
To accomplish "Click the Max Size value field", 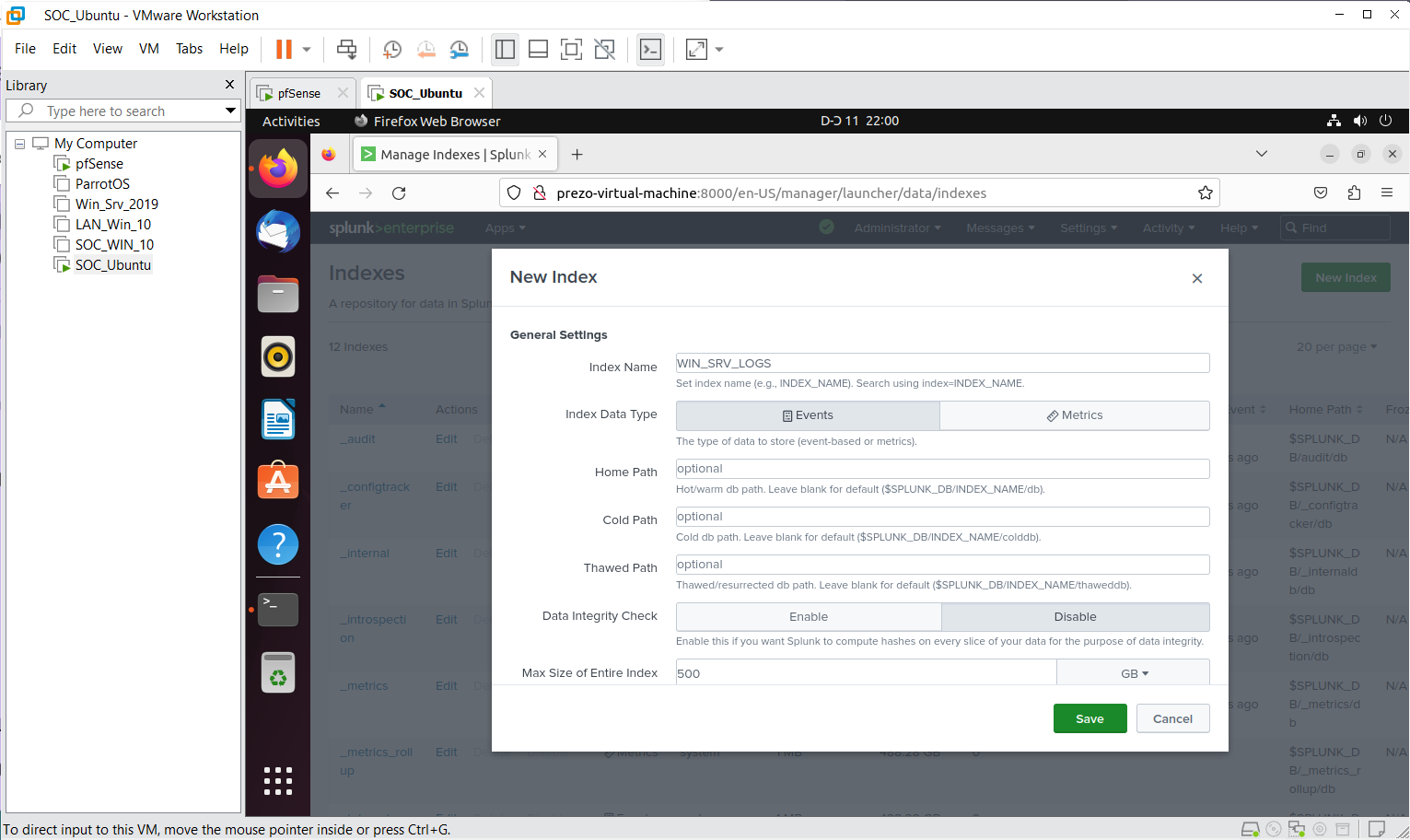I will 866,673.
